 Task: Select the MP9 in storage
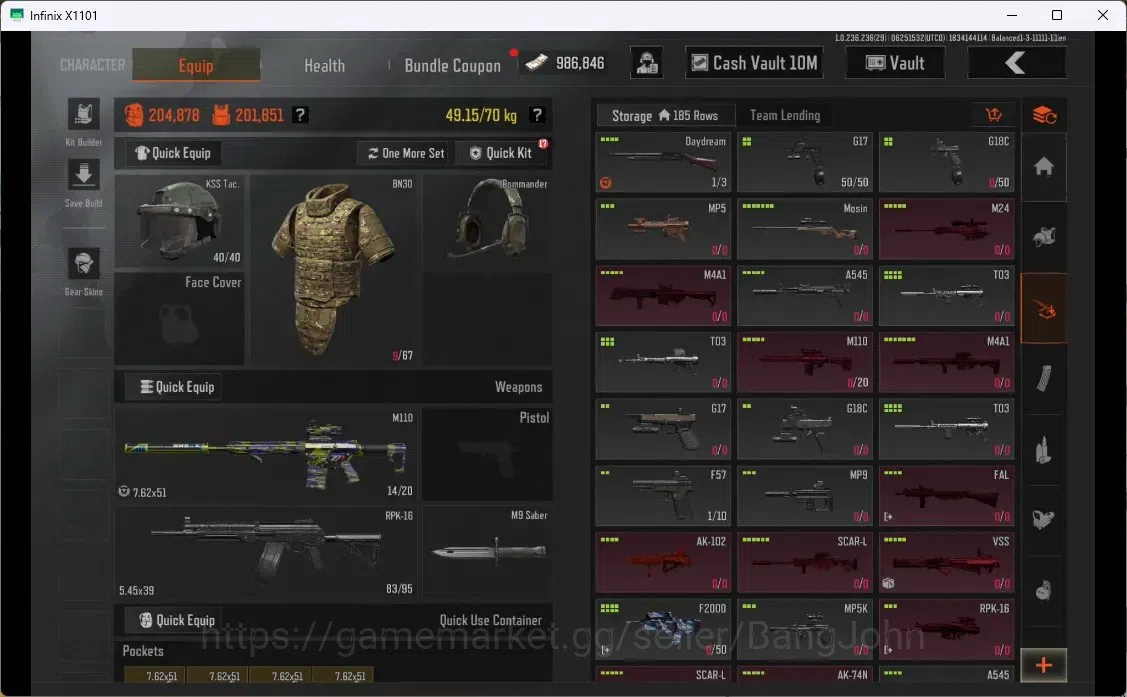804,496
